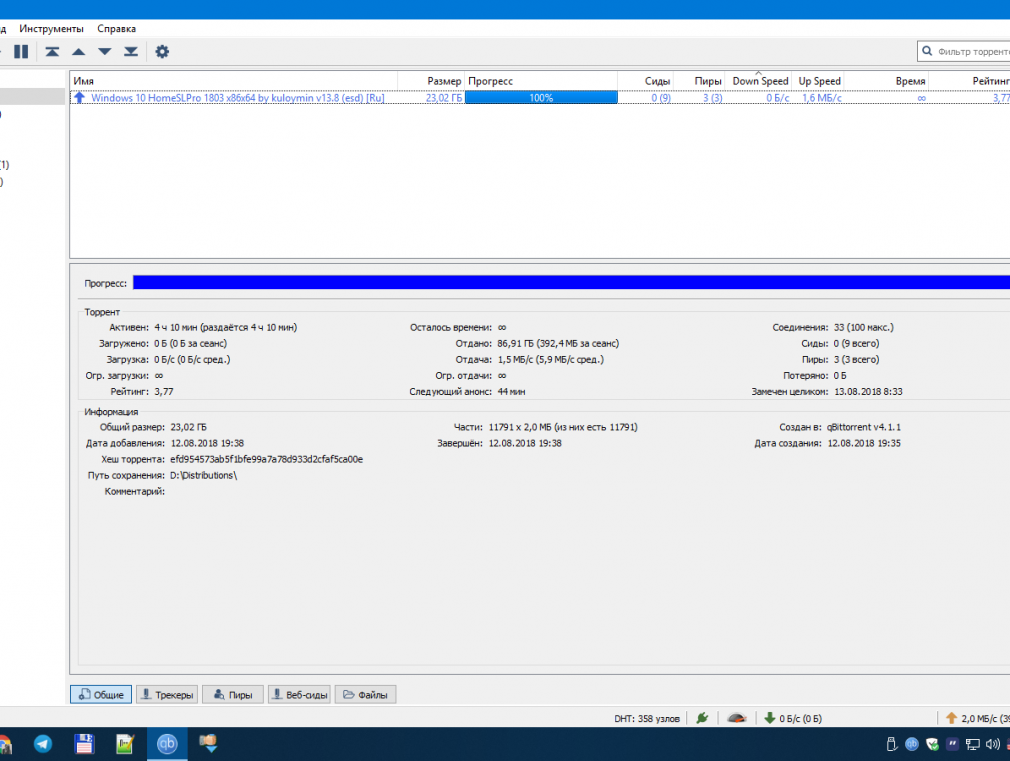
Task: Sort by the Время column header
Action: [886, 81]
